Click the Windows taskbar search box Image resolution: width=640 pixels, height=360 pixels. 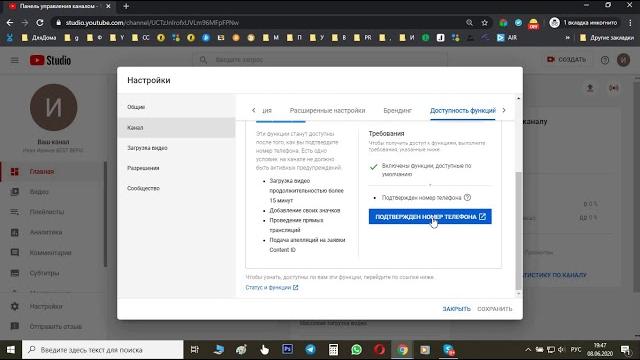[x=103, y=350]
